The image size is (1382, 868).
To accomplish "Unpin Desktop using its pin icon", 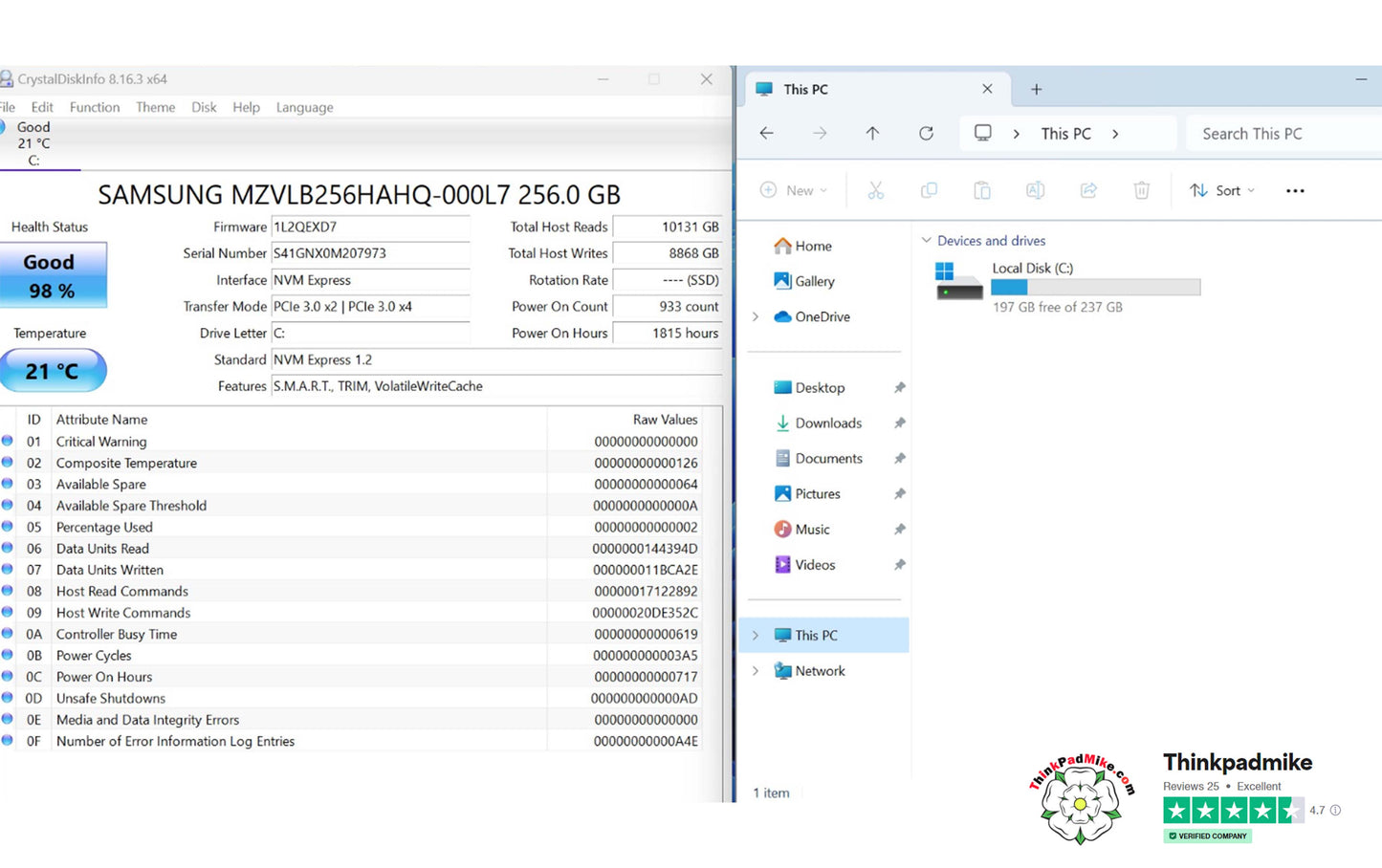I will pyautogui.click(x=899, y=387).
